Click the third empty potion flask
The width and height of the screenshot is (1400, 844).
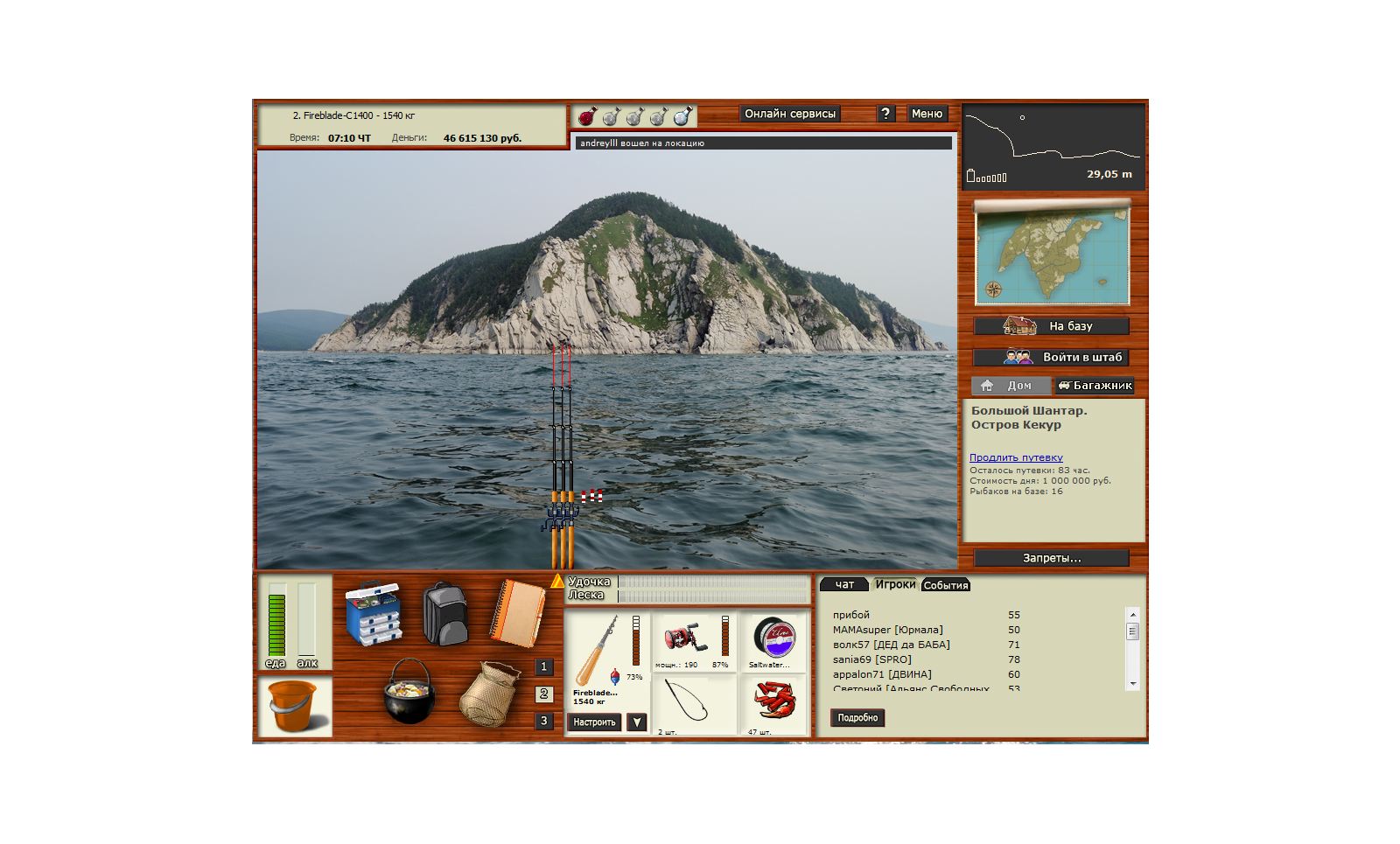(x=634, y=115)
